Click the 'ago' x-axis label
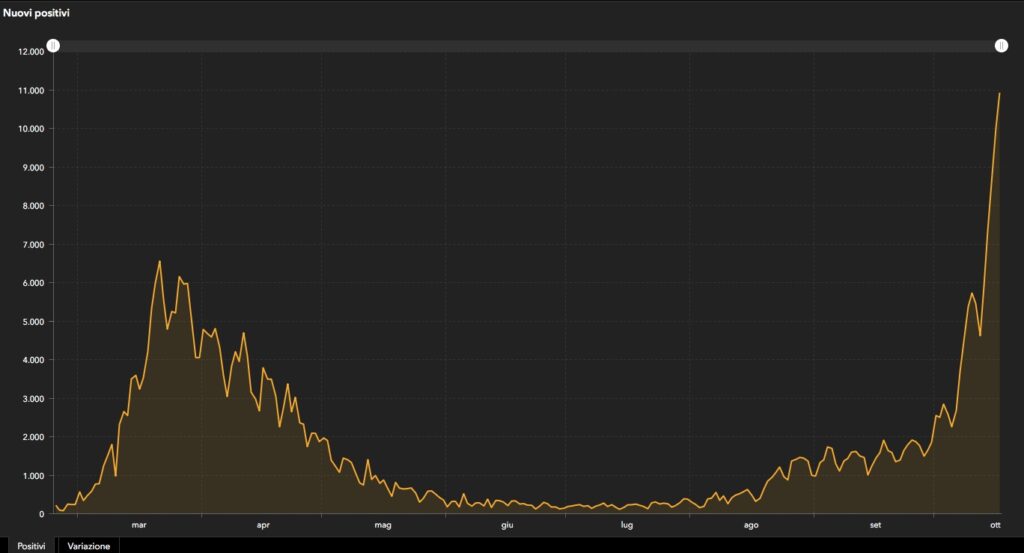 click(751, 524)
